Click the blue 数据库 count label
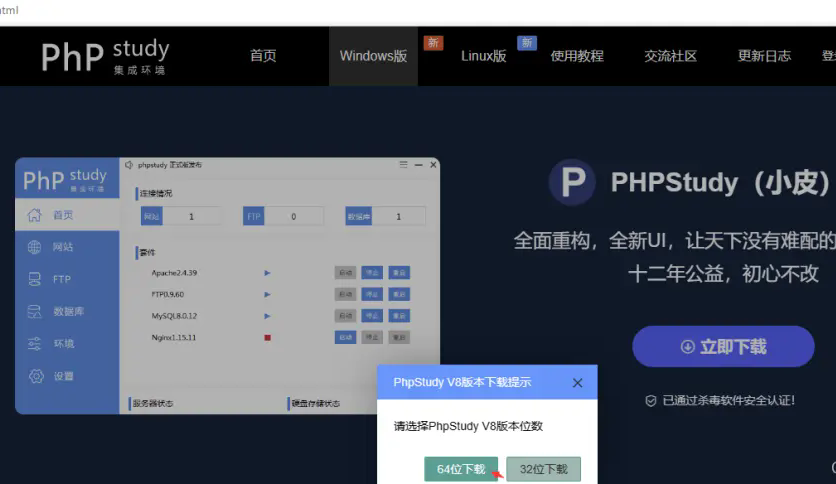Screen dimensions: 836x484 [x=359, y=216]
